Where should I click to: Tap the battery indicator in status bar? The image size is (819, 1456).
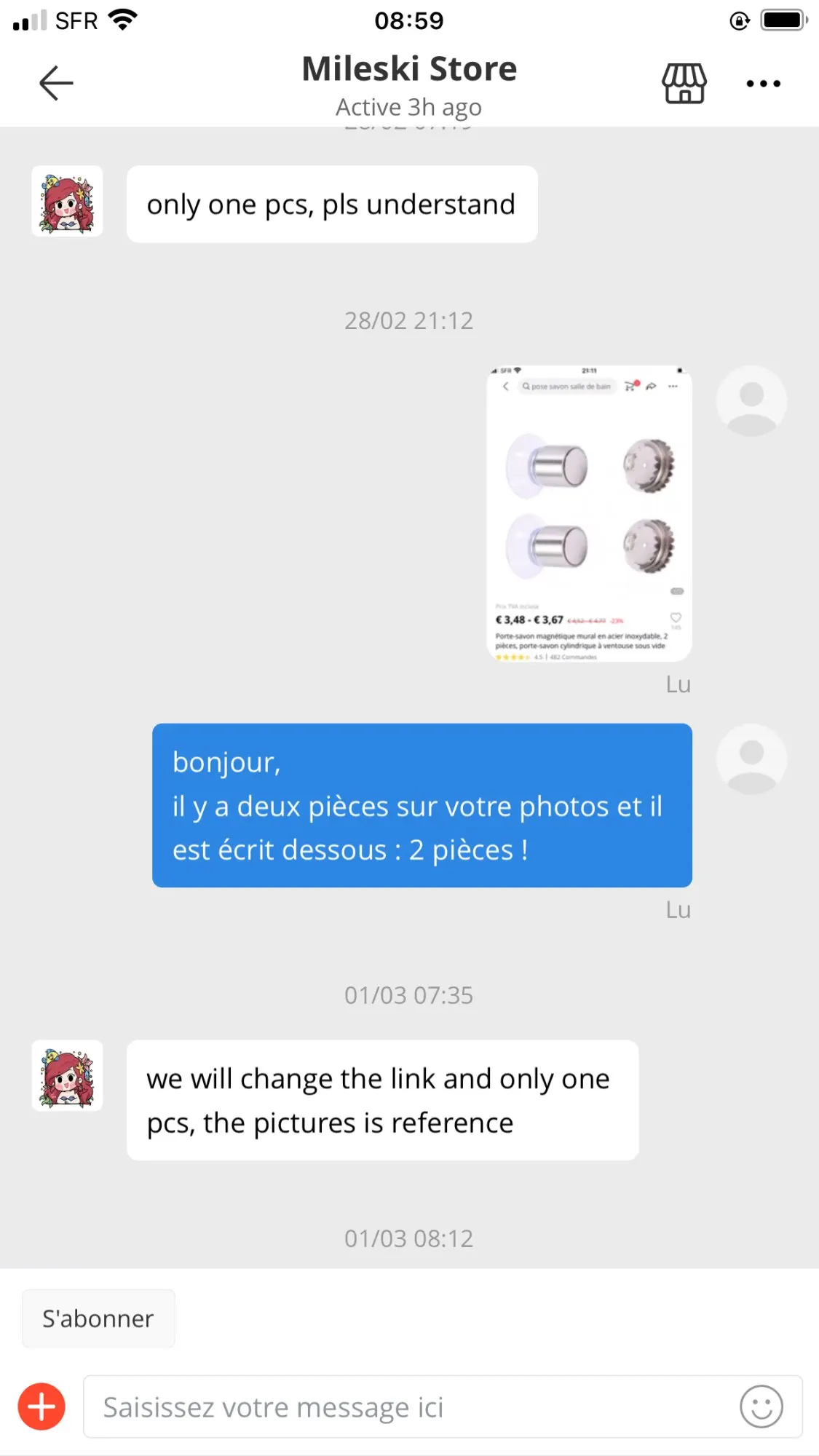tap(784, 20)
